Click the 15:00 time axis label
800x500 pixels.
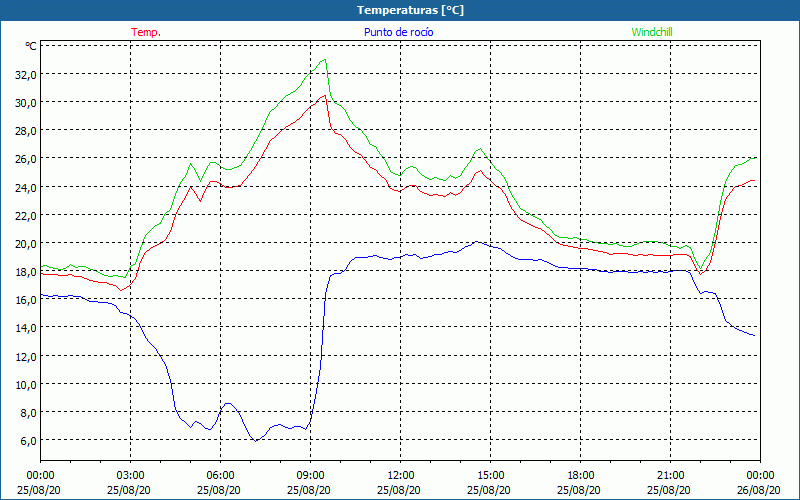(490, 476)
